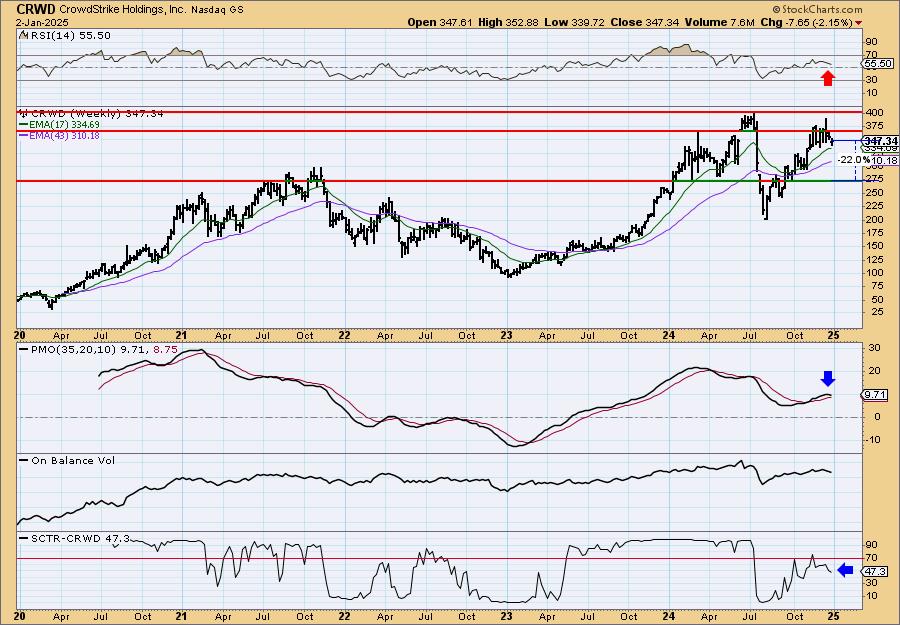Click the RSI(14) 55.50 legend

click(x=65, y=36)
